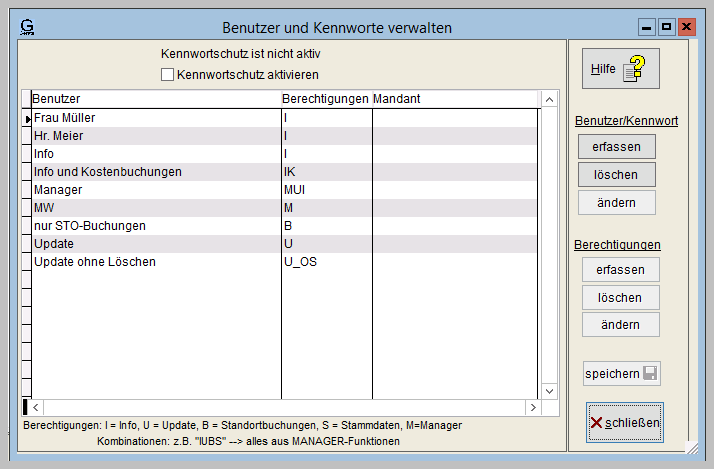Viewport: 714px width, 469px height.
Task: Click the Hilfe button with question mark icon
Action: coord(620,69)
